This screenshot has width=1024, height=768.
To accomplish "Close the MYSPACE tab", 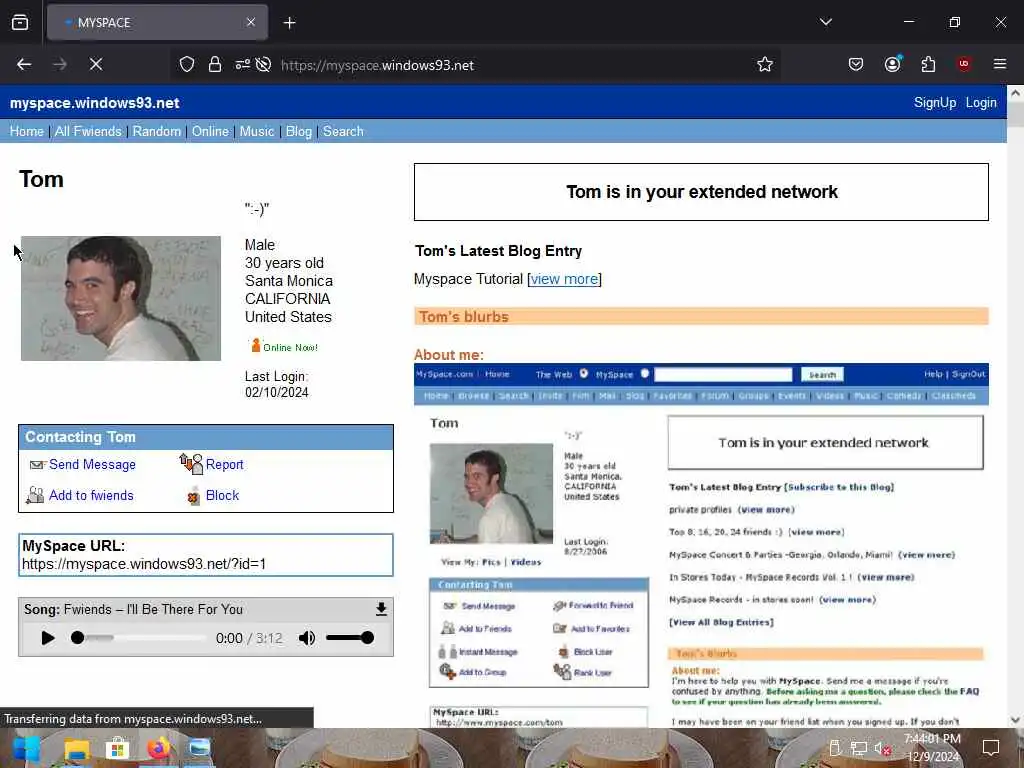I will [x=251, y=22].
